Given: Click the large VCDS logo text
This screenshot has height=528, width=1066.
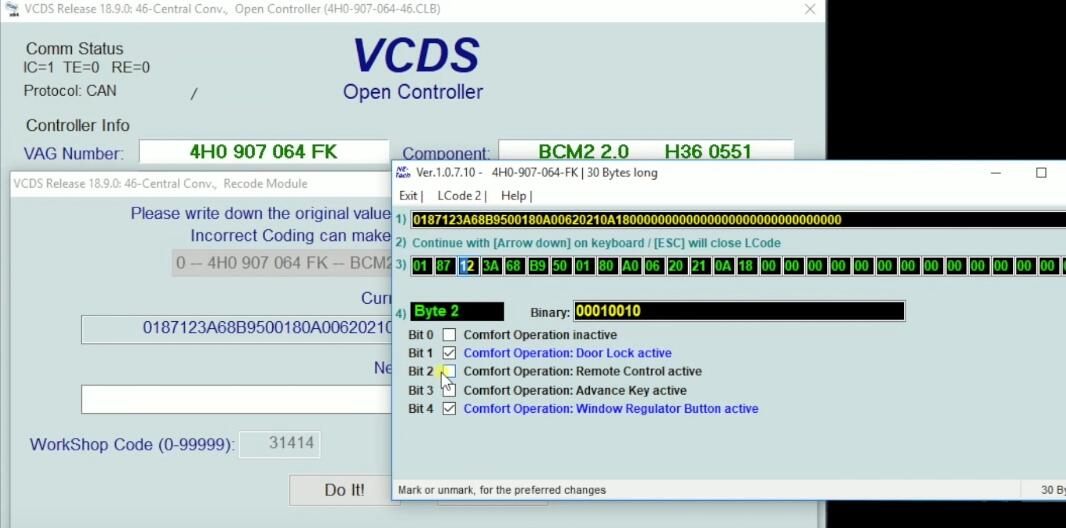Looking at the screenshot, I should [416, 55].
